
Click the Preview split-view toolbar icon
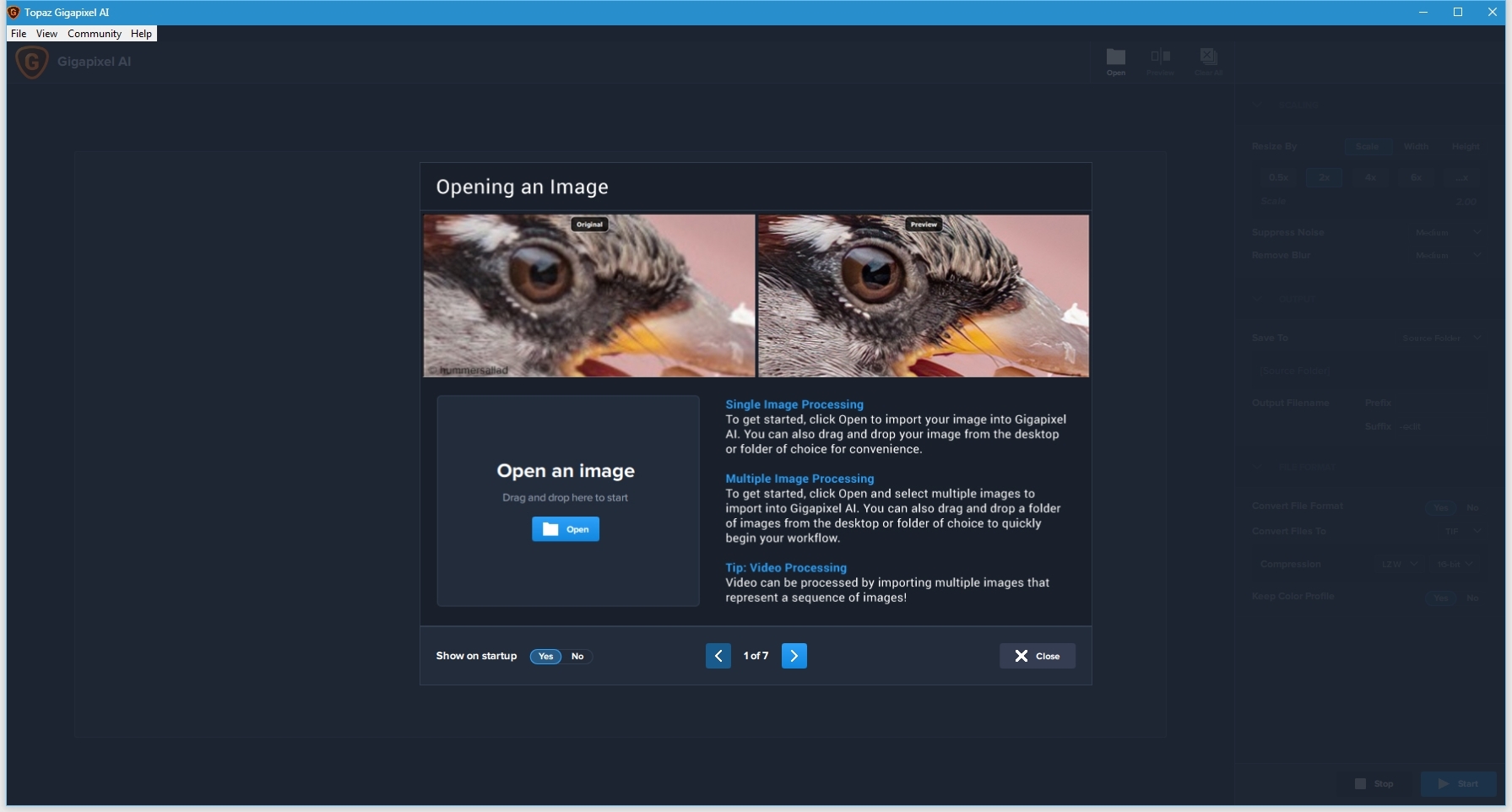pos(1160,62)
